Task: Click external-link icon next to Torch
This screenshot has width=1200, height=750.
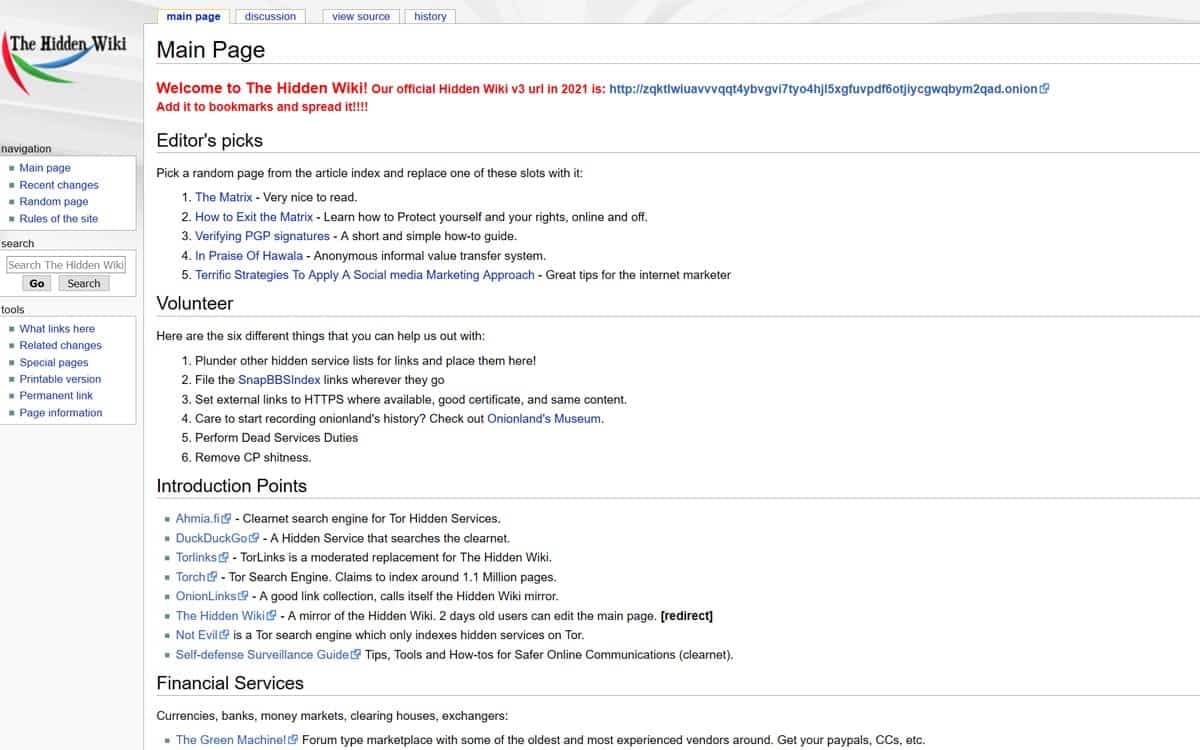Action: (211, 577)
